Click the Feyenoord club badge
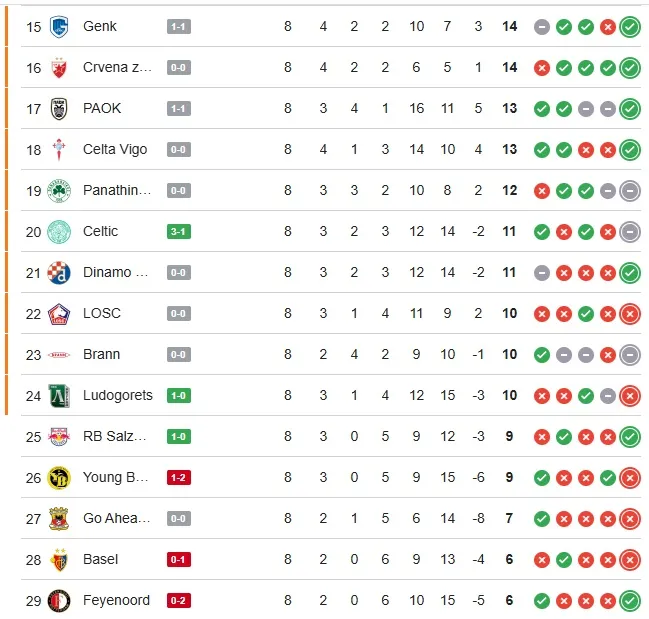 tap(60, 600)
